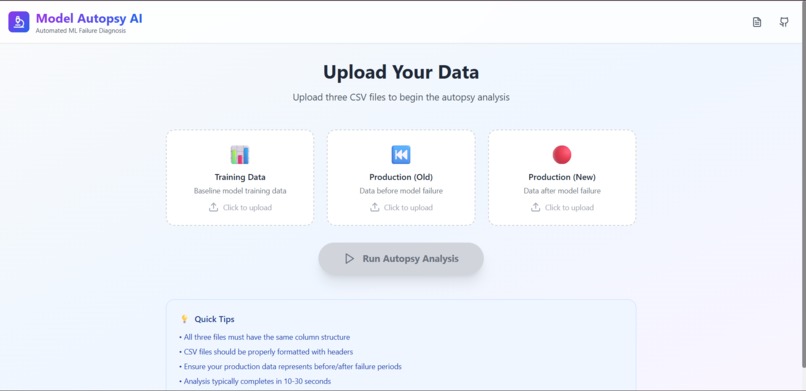Click 'Click to upload' under Baseline model training data

247,208
